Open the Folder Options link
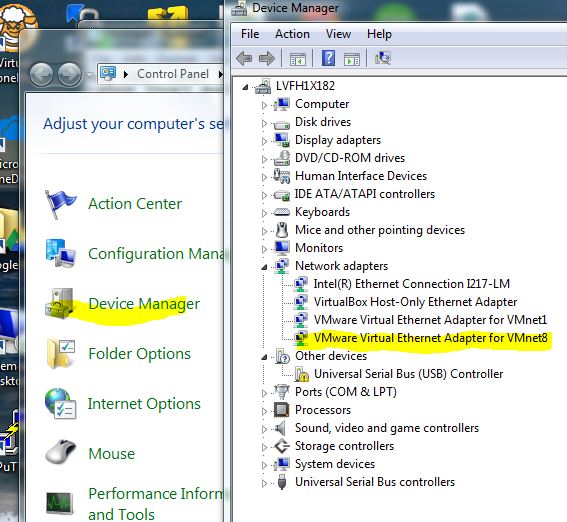The width and height of the screenshot is (567, 522). [139, 354]
